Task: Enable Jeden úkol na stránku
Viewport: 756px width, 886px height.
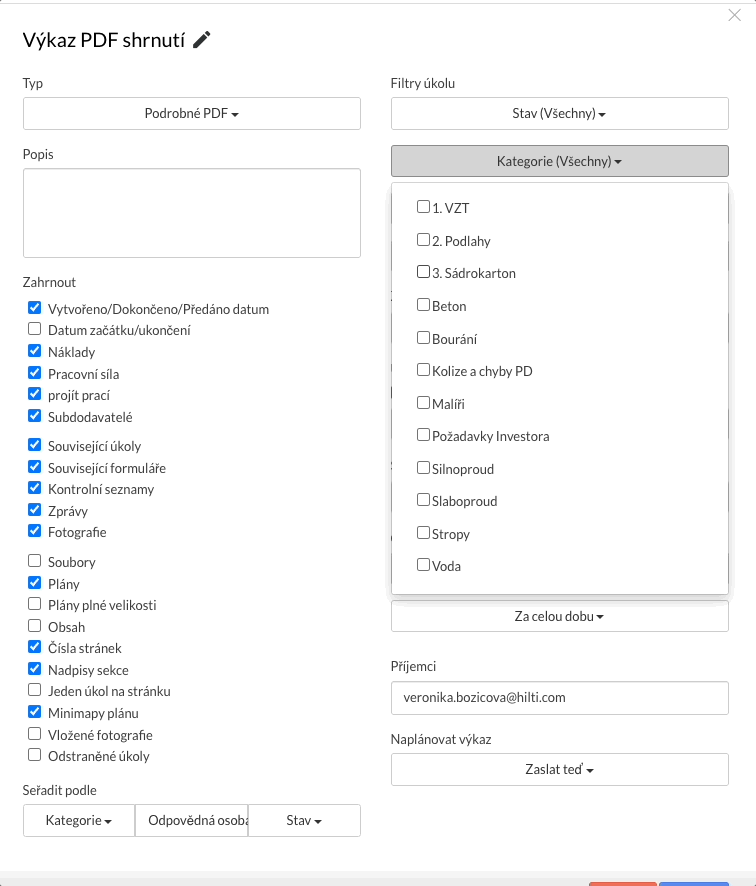Action: [x=34, y=689]
